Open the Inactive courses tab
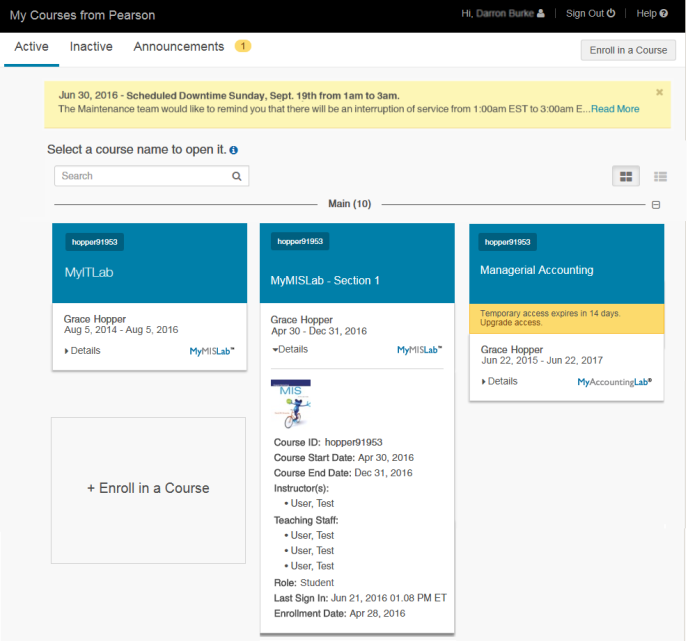Screen dimensions: 688x641 (x=91, y=47)
